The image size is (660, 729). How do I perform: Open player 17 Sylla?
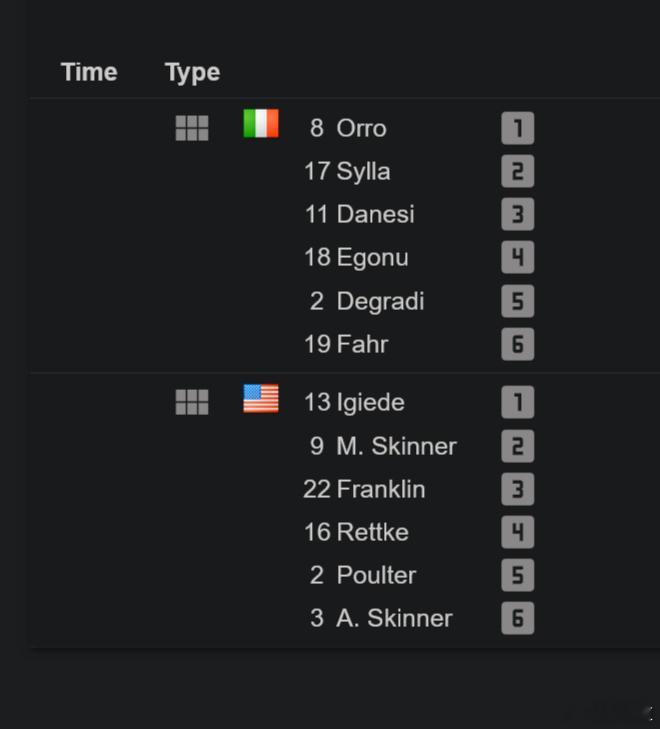pos(347,171)
